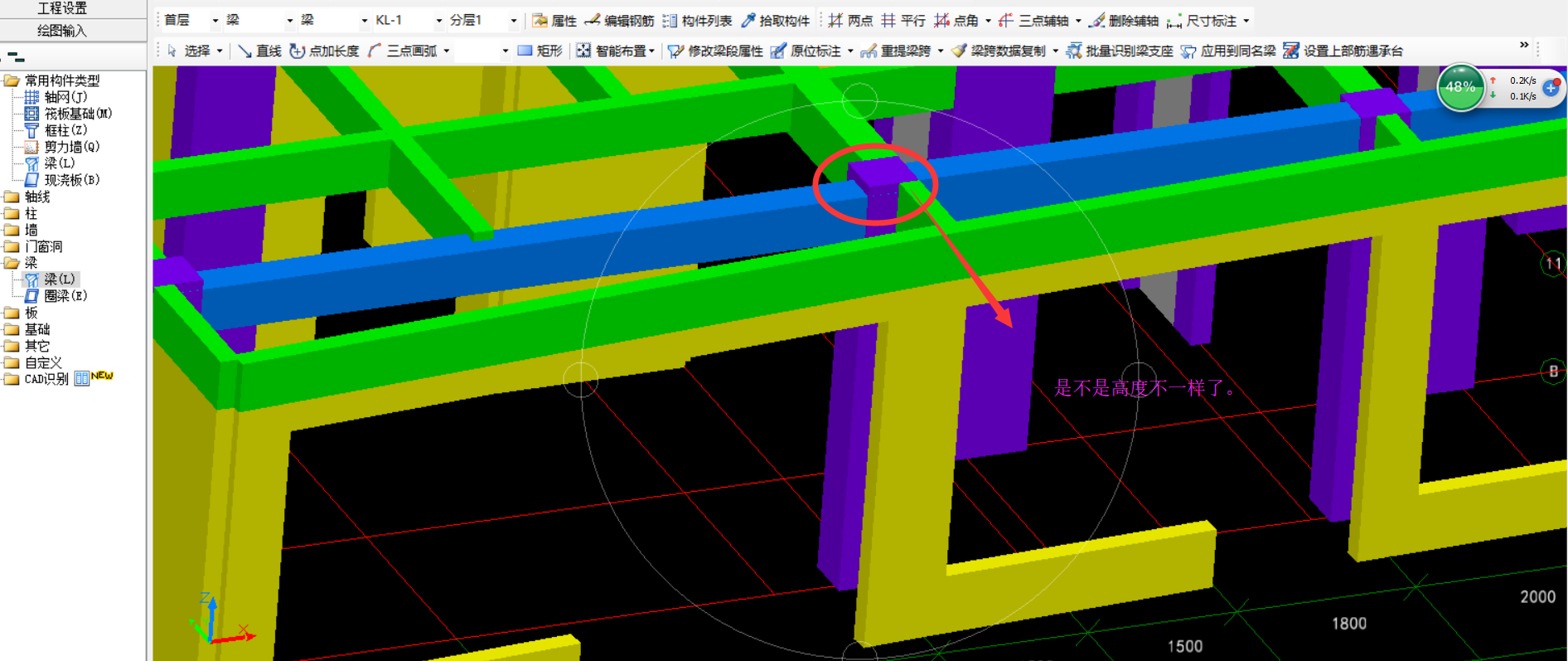Select 轴网(J) in the tree
Viewport: 1568px width, 661px height.
(56, 97)
